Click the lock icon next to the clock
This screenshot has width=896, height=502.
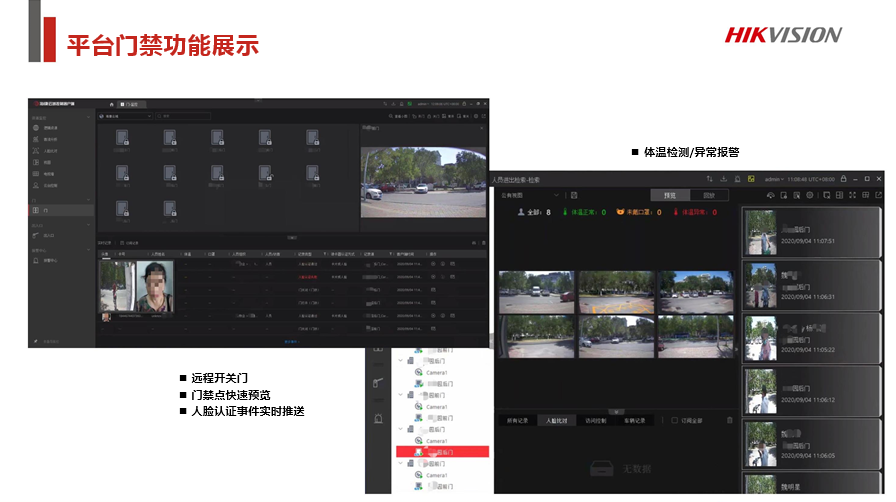843,179
